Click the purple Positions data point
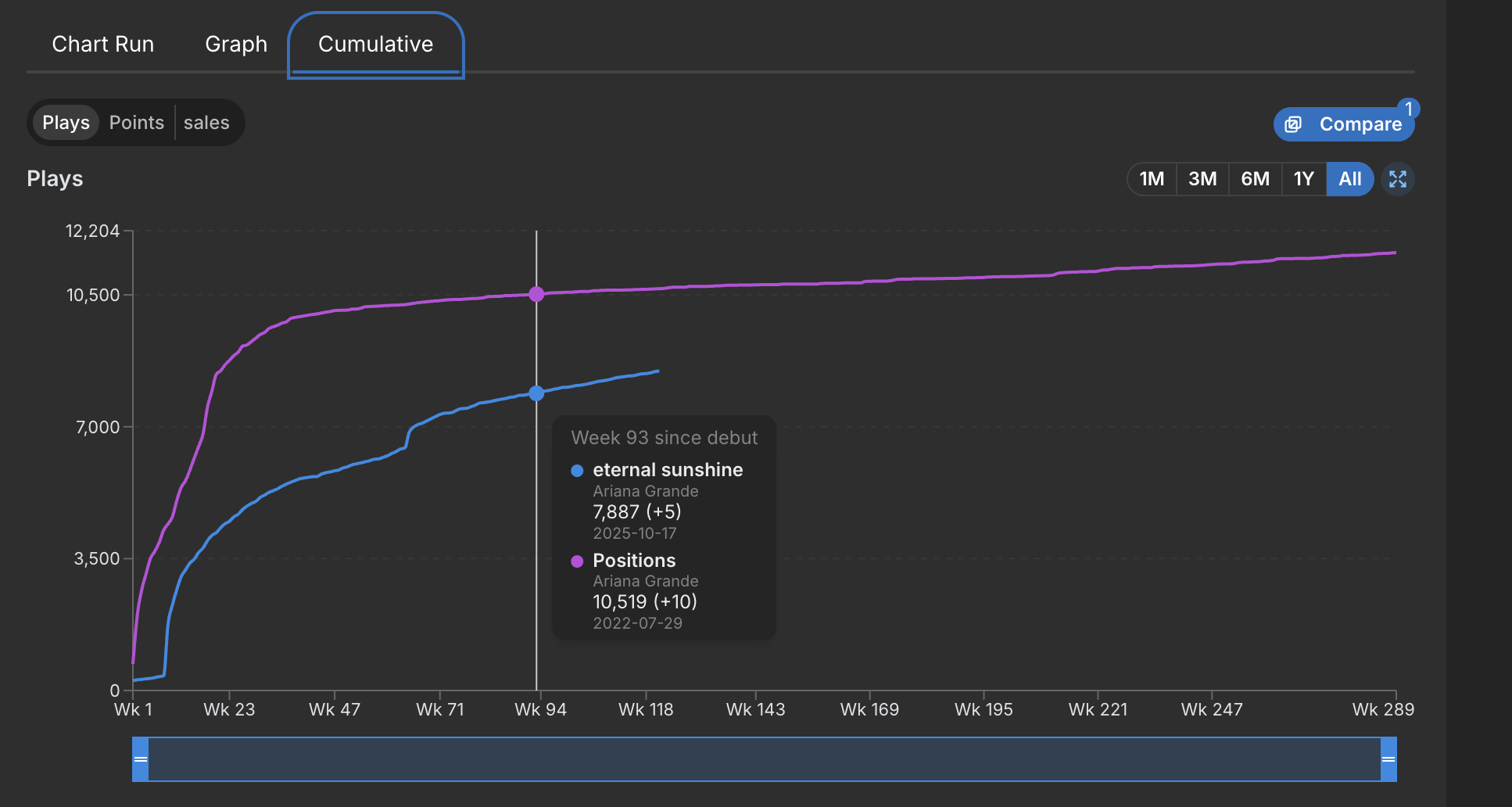The height and width of the screenshot is (807, 1512). pyautogui.click(x=536, y=294)
